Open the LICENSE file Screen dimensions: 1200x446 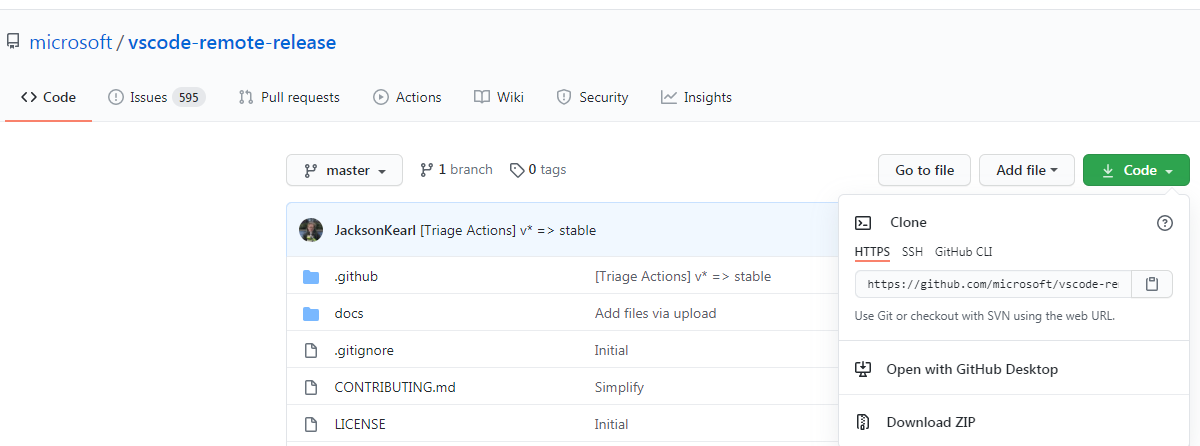[360, 424]
